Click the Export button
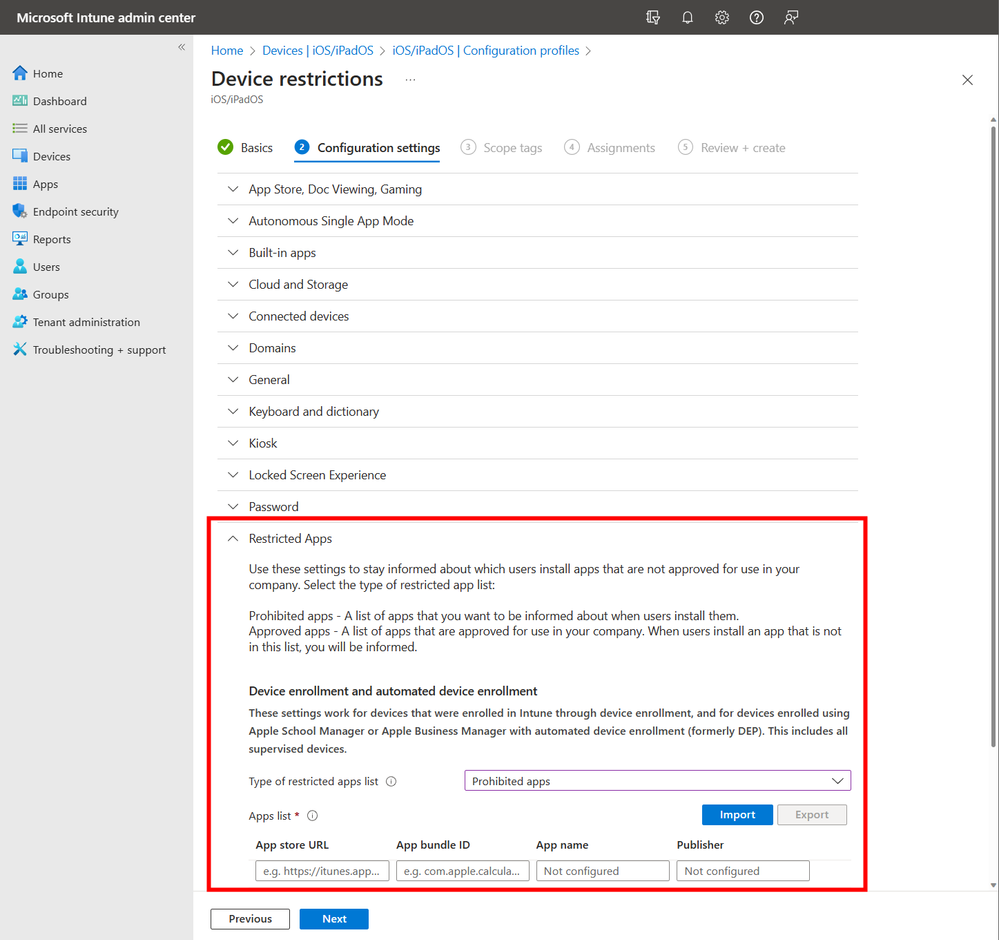The width and height of the screenshot is (999, 940). click(x=812, y=814)
